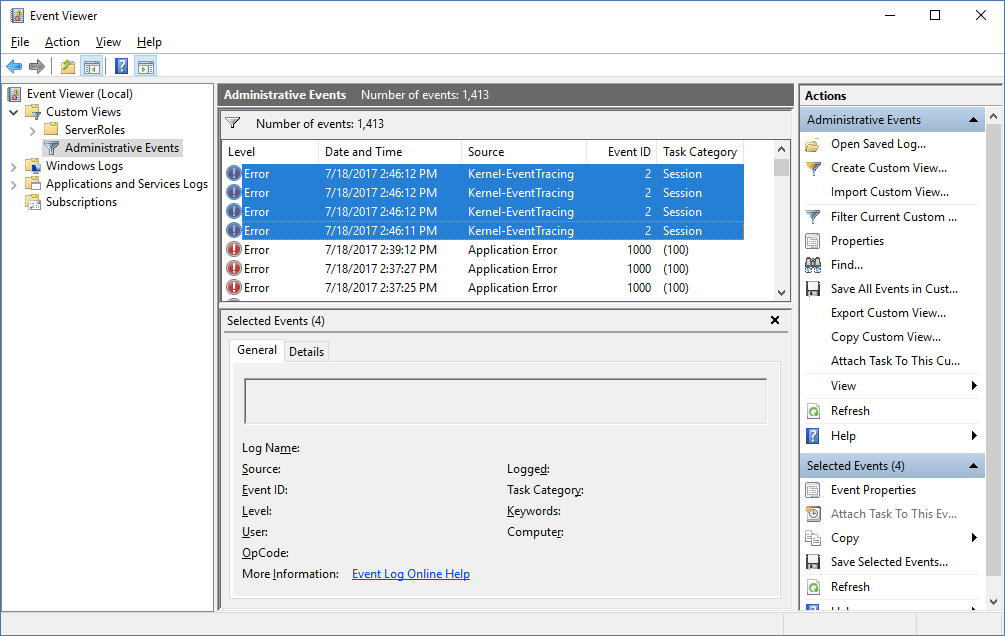The width and height of the screenshot is (1005, 636).
Task: Click the back navigation arrow
Action: [x=14, y=66]
